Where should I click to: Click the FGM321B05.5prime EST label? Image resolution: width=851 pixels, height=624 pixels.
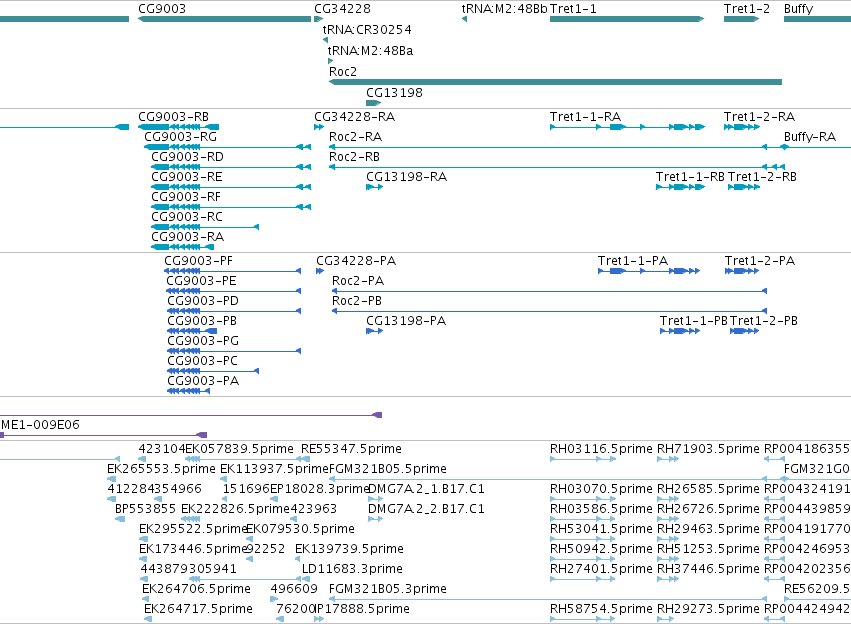[x=388, y=469]
